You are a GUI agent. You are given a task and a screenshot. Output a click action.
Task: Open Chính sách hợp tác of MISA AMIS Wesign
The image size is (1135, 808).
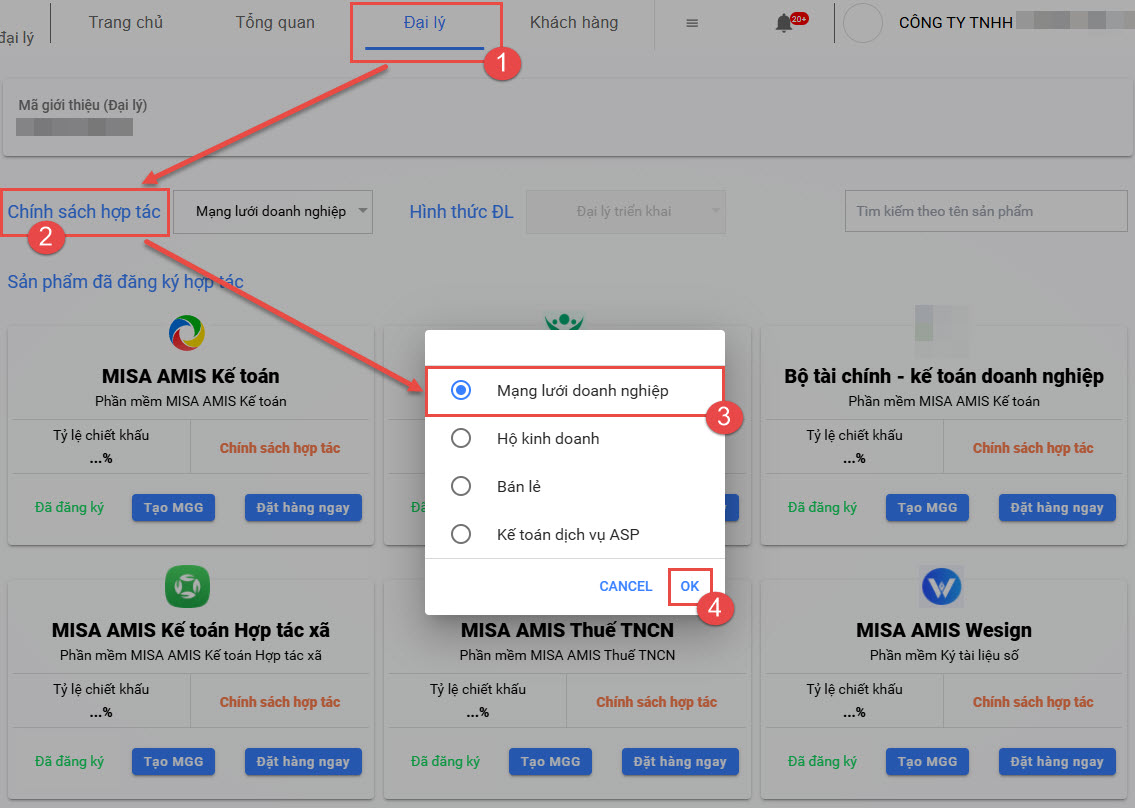point(1033,702)
